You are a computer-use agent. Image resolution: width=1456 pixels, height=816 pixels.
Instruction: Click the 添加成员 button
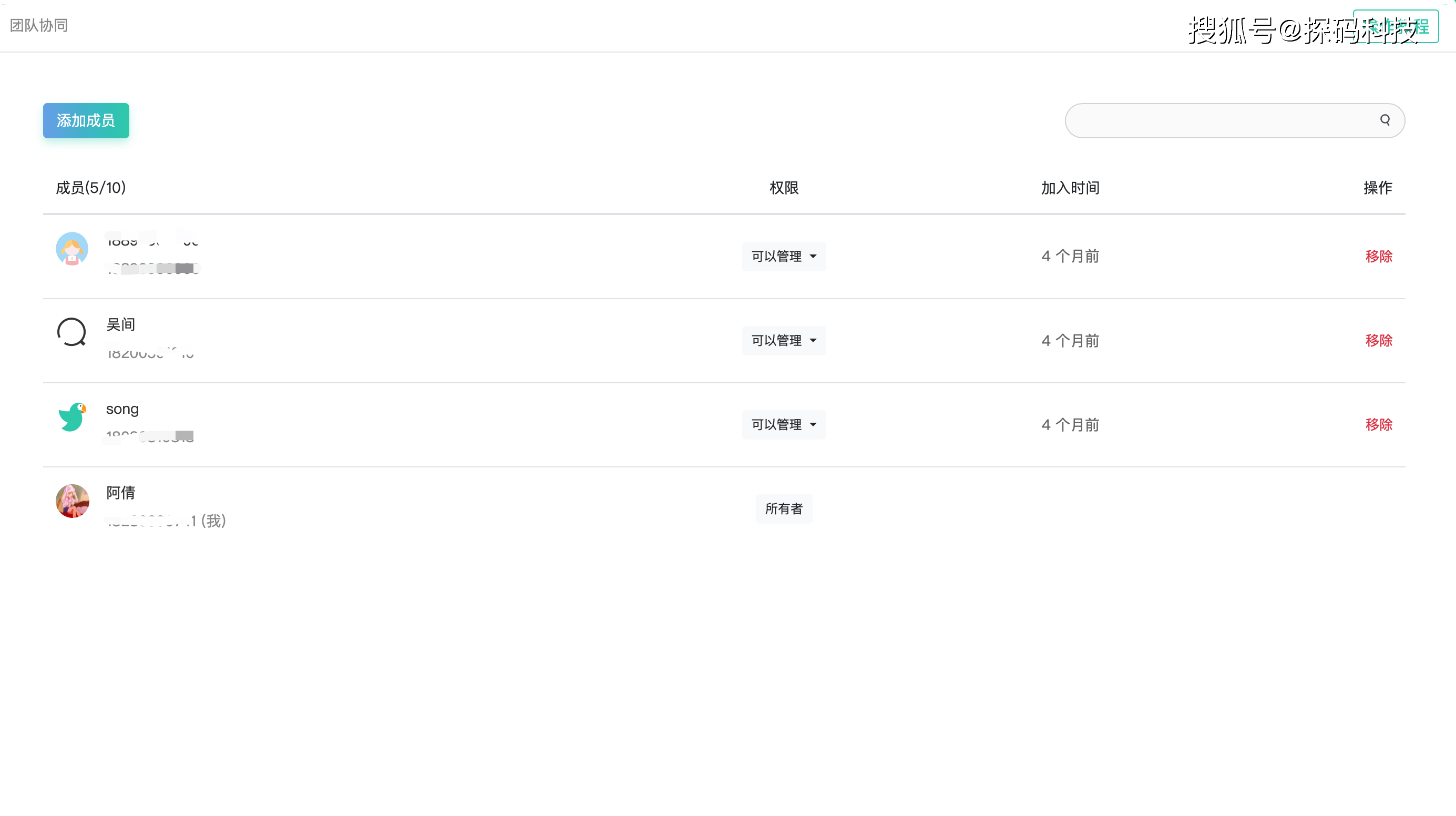pyautogui.click(x=86, y=120)
